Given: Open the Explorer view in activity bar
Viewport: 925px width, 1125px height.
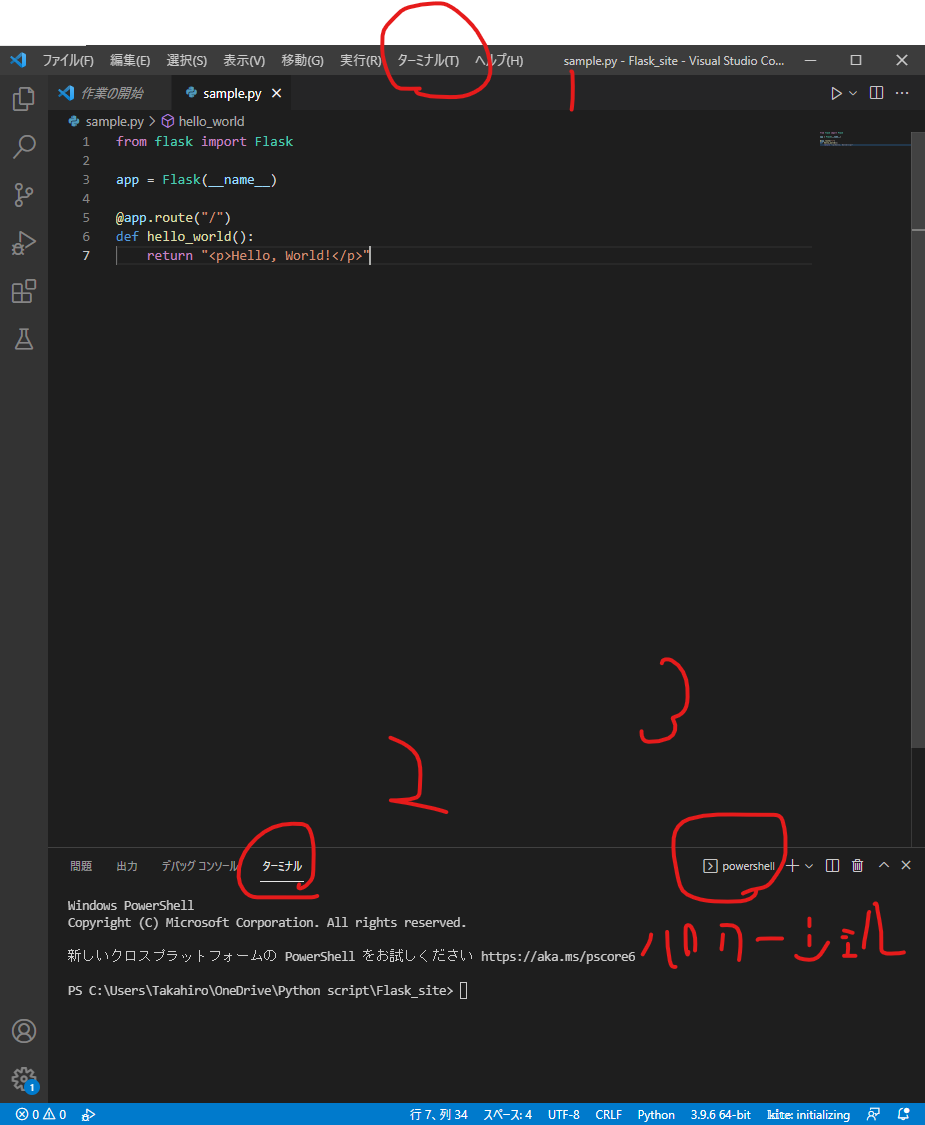Looking at the screenshot, I should click(x=23, y=100).
